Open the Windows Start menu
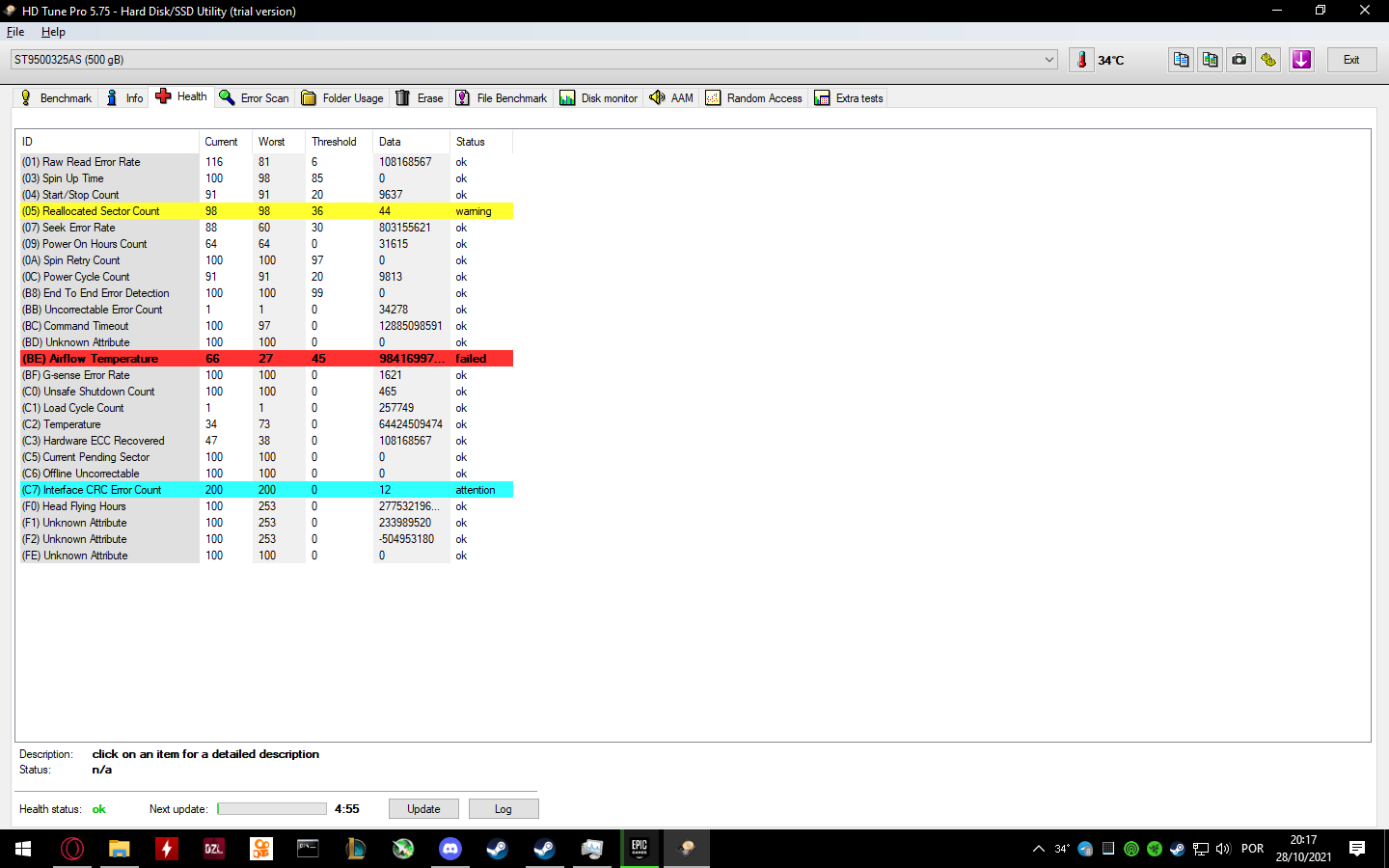Screen dimensions: 1389x868 point(23,849)
